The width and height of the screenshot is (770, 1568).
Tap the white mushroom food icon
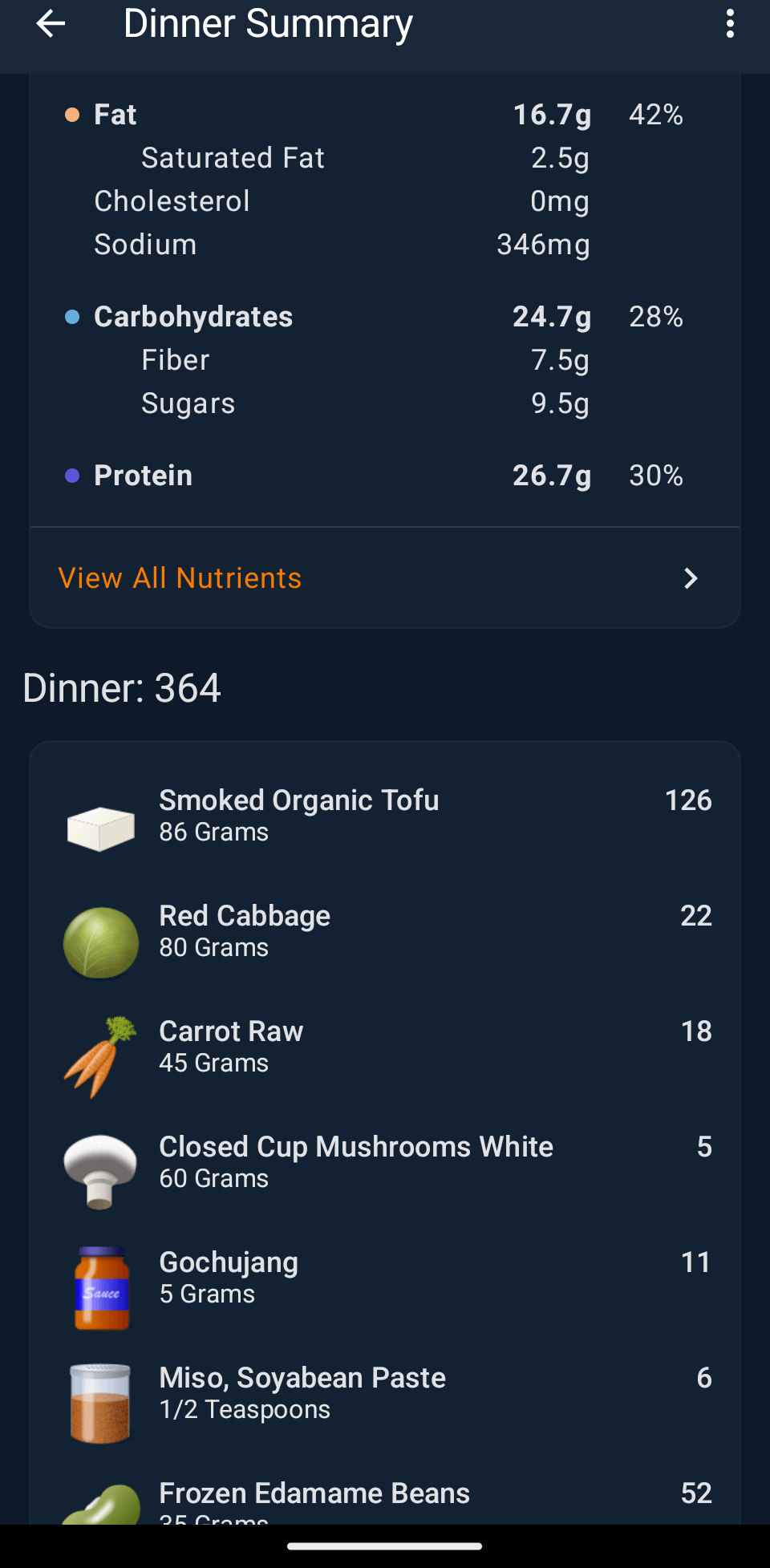pyautogui.click(x=101, y=1171)
